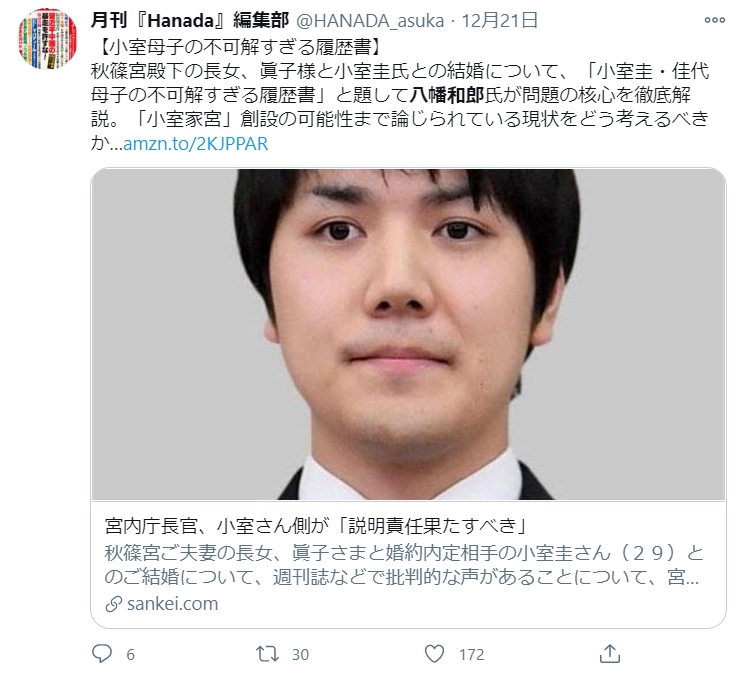The image size is (739, 677).
Task: Open the Hanada magazine profile avatar
Action: 48,39
